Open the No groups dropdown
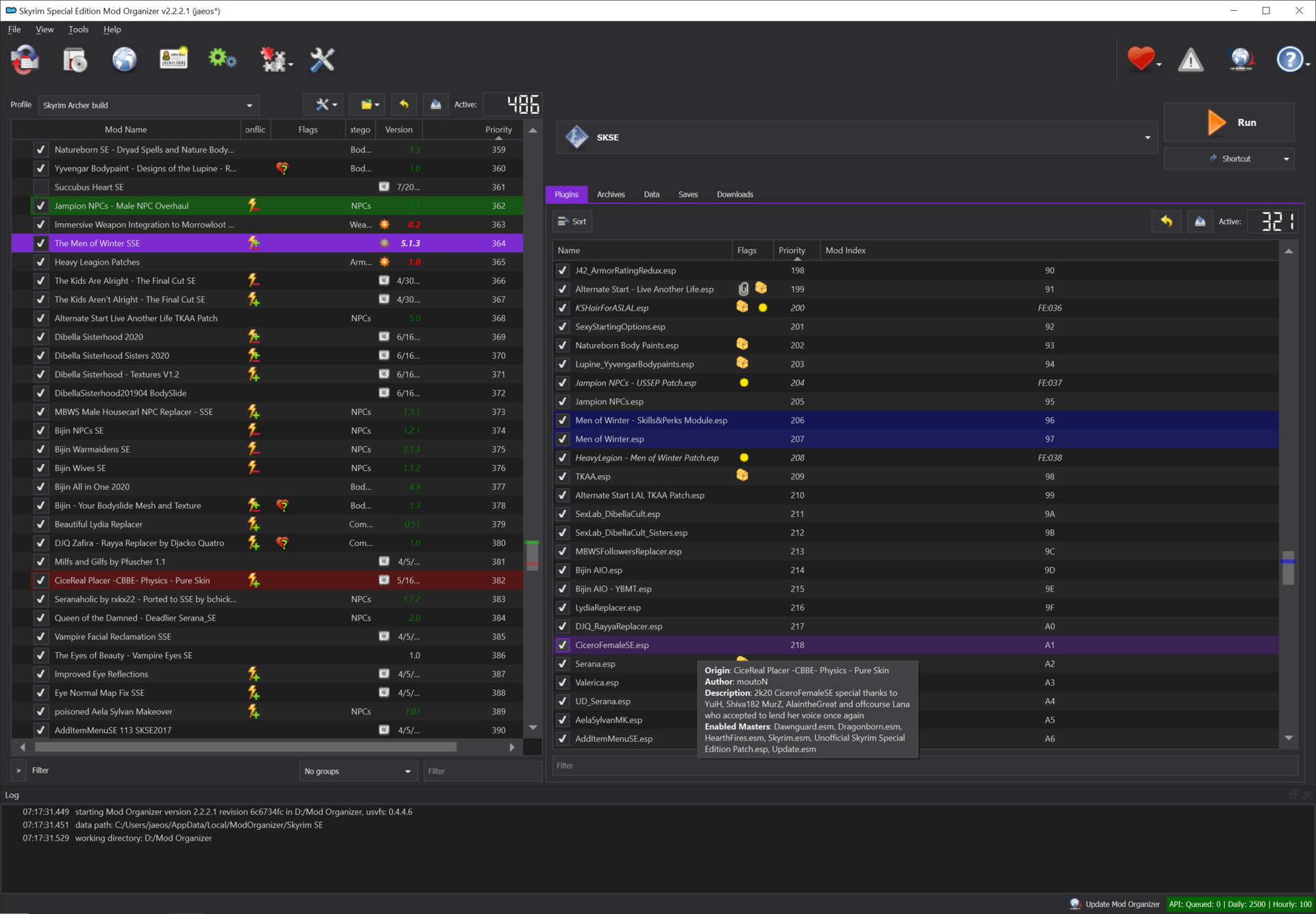Screen dimensions: 1316x914 point(358,771)
